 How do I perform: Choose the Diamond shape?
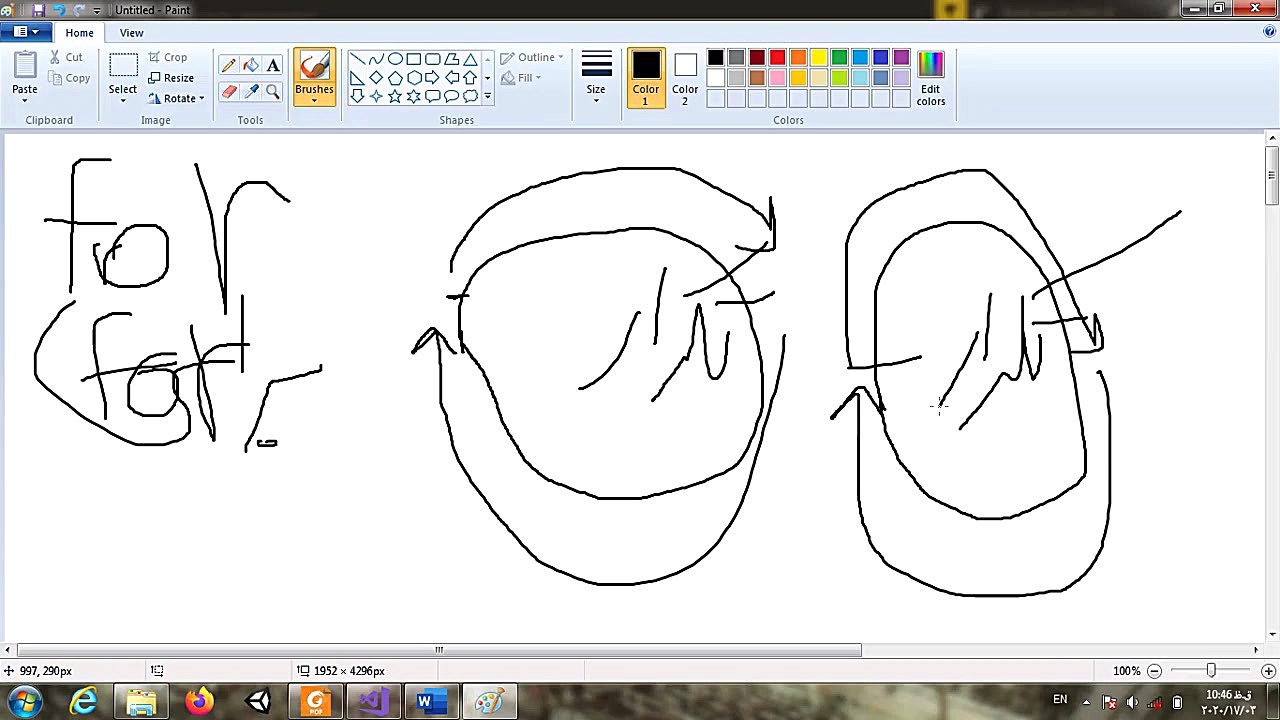(x=376, y=78)
